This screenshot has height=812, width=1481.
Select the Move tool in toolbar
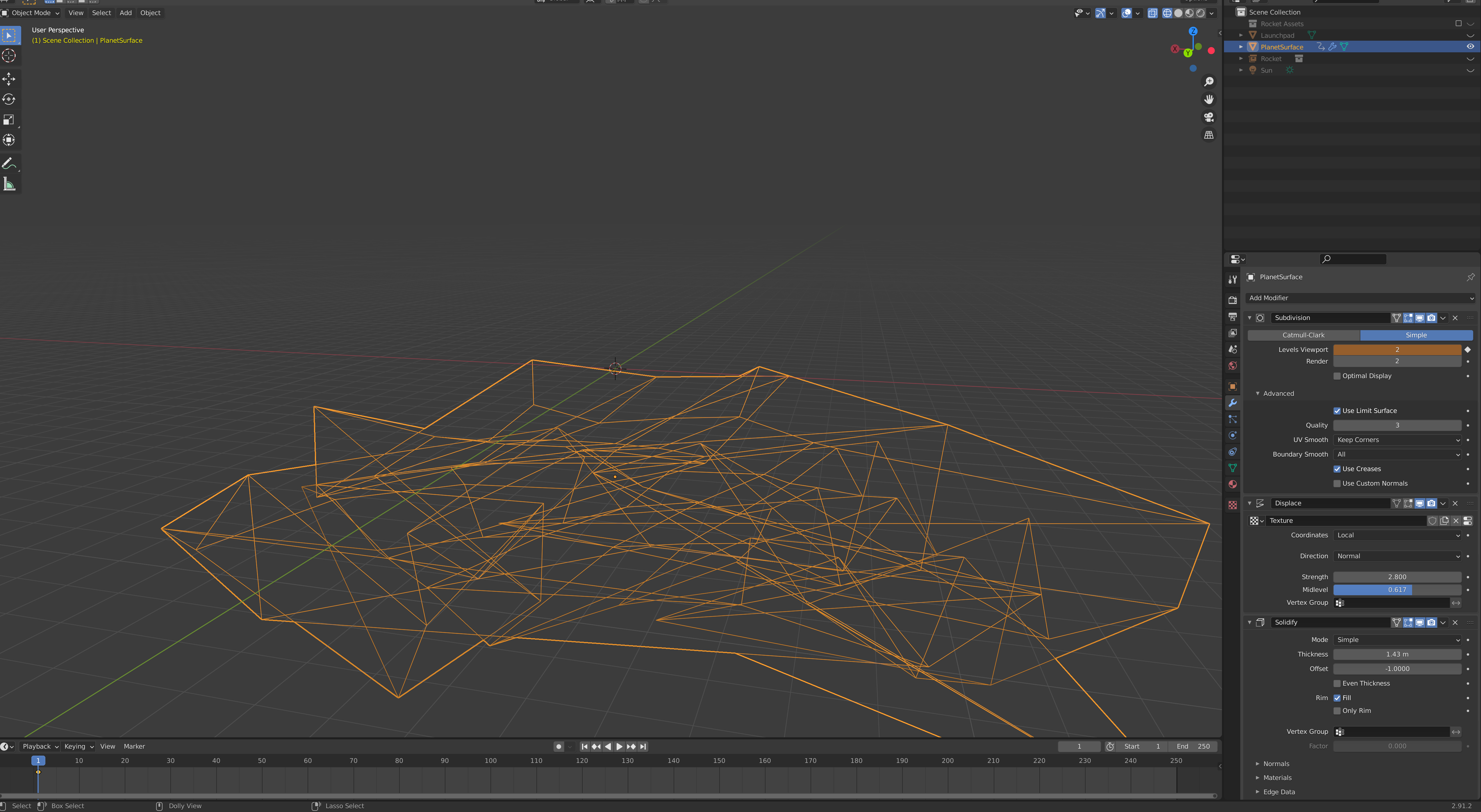click(9, 79)
